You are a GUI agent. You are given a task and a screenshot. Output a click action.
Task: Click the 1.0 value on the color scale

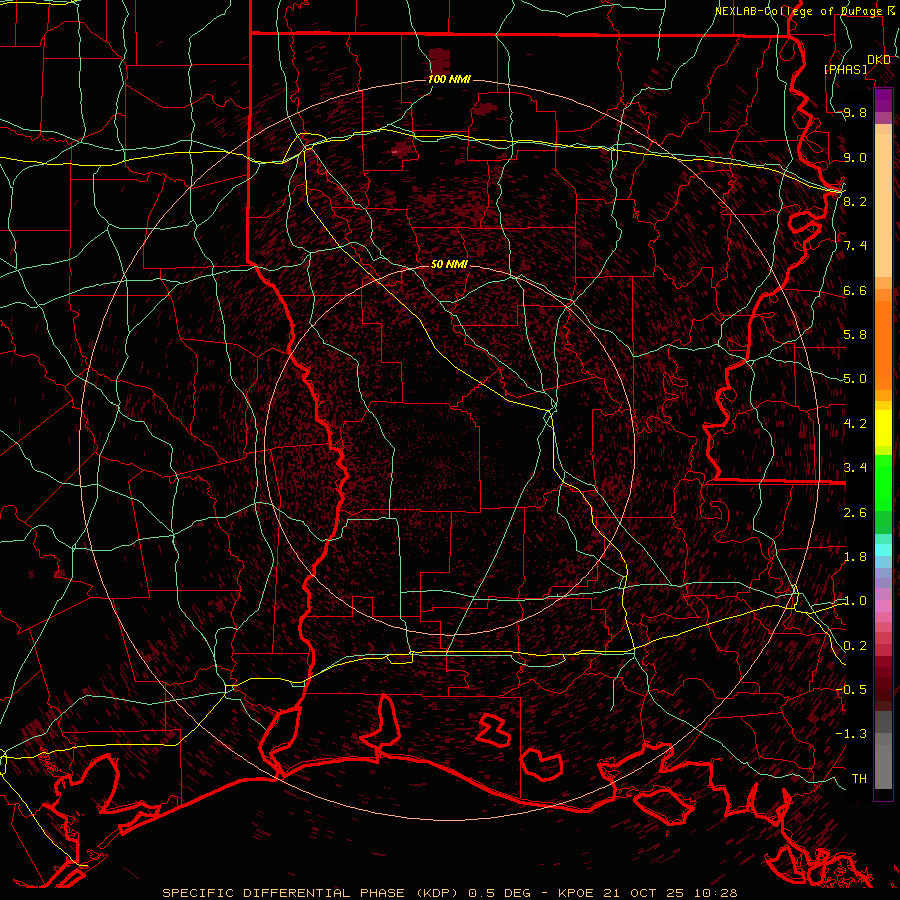(x=855, y=601)
